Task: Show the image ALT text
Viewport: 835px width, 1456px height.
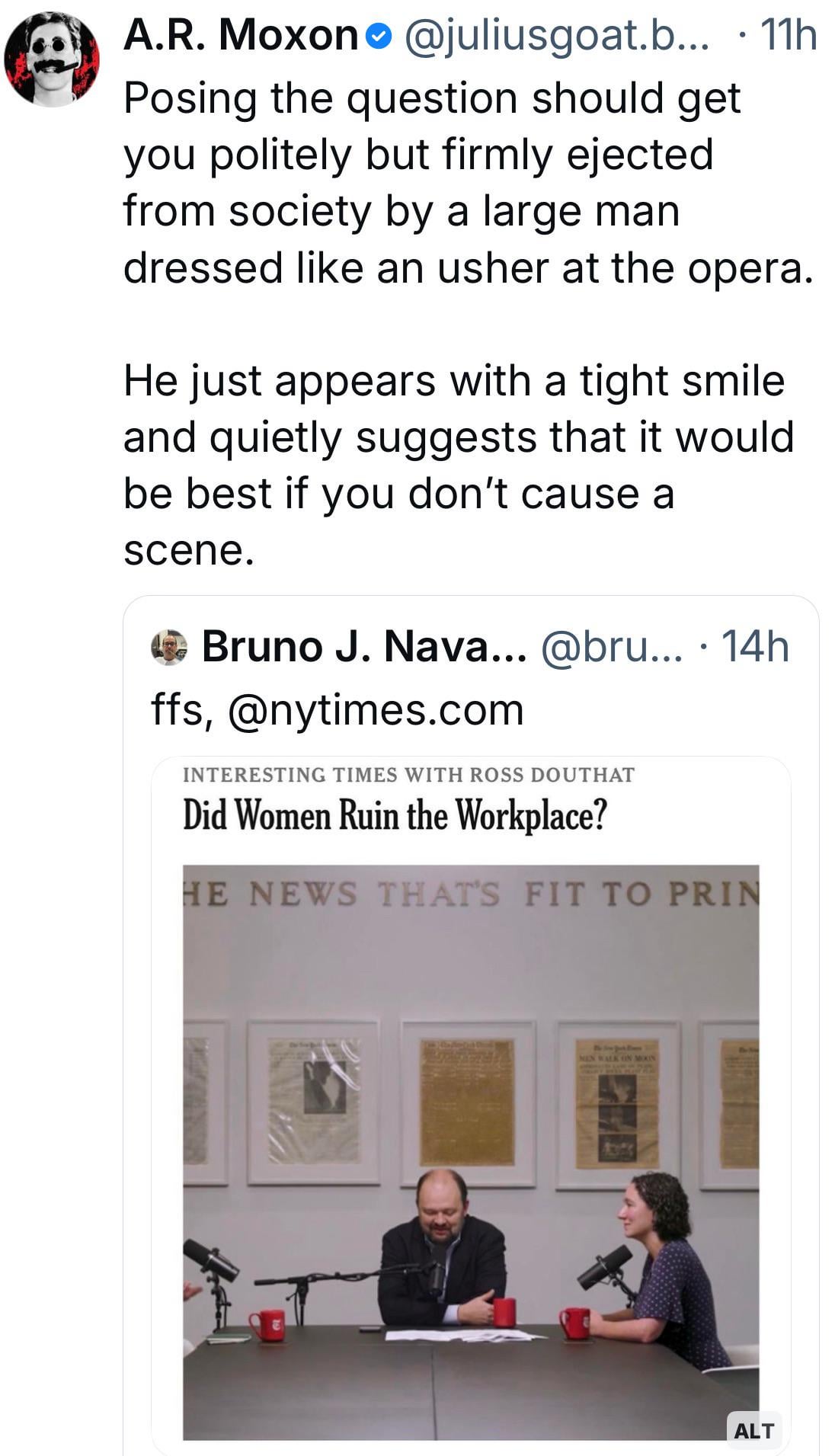Action: click(753, 1431)
